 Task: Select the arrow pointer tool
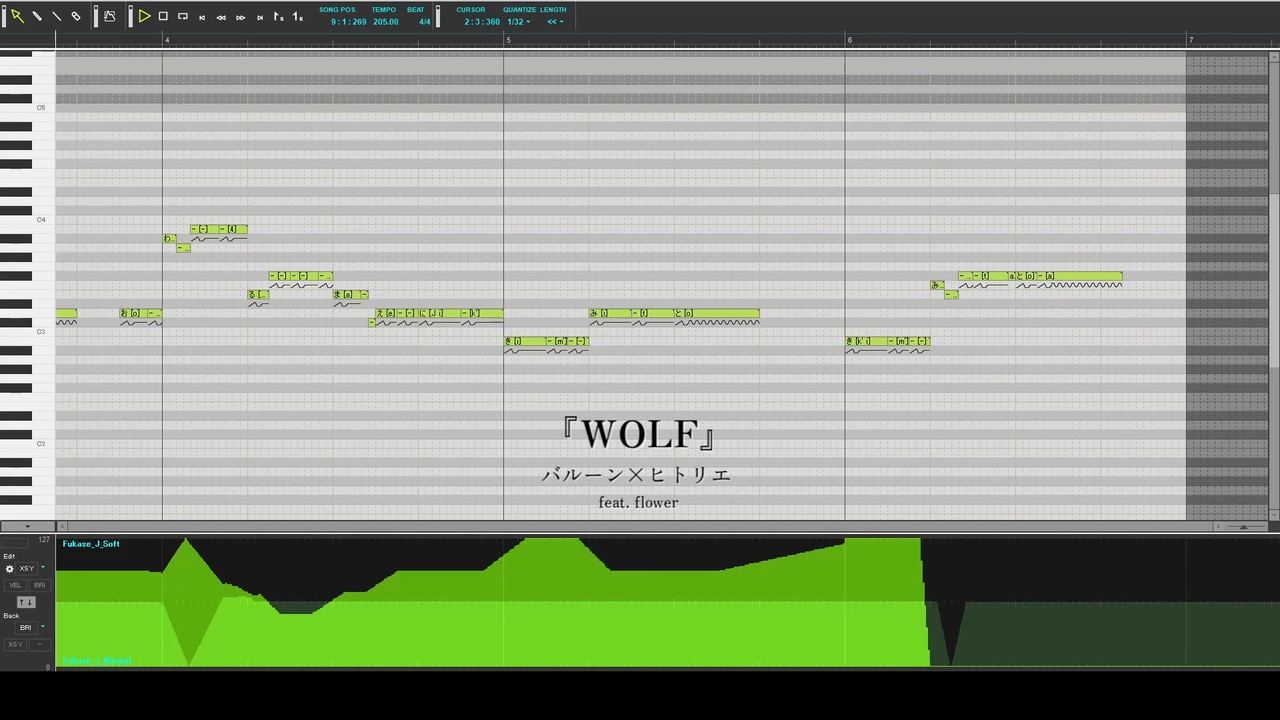[x=17, y=16]
